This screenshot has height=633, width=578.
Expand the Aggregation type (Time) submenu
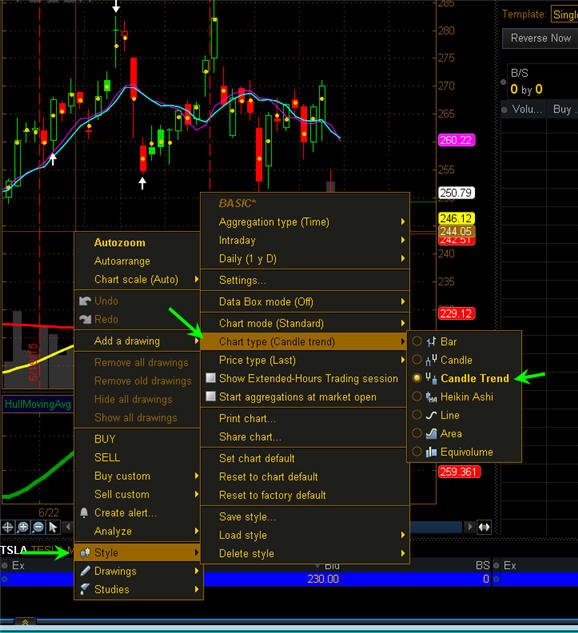[x=305, y=222]
